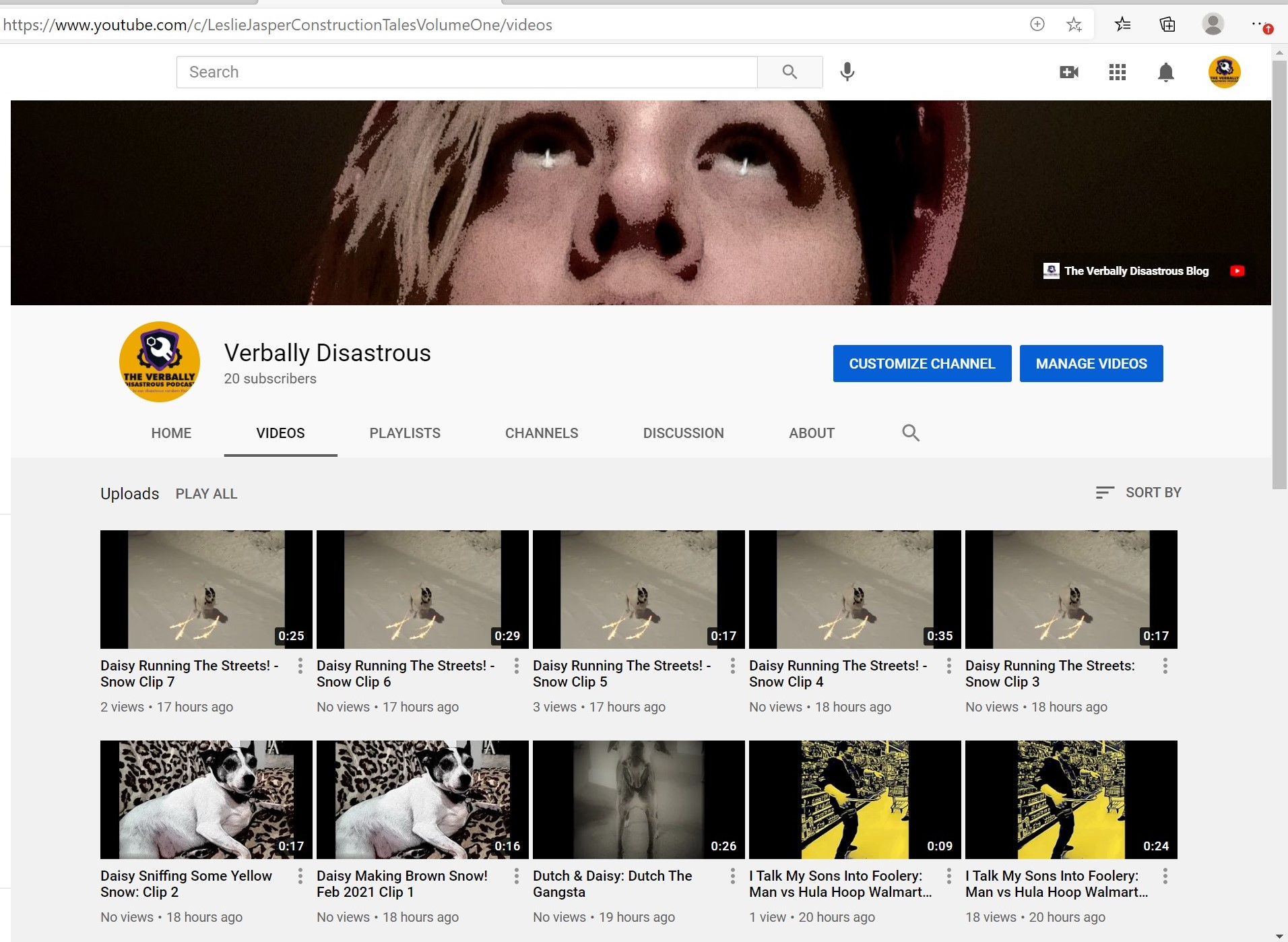Go to the About tab
Image resolution: width=1288 pixels, height=942 pixels.
[811, 433]
